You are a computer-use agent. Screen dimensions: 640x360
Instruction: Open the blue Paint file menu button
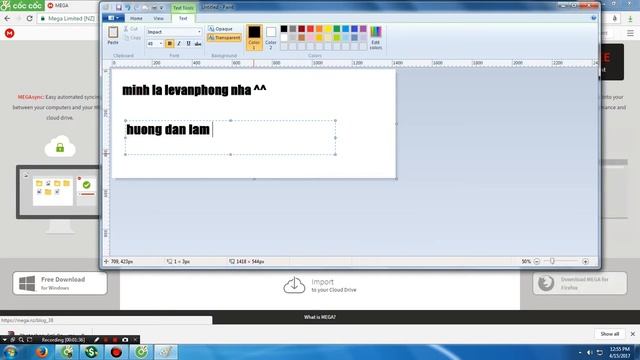coord(113,18)
